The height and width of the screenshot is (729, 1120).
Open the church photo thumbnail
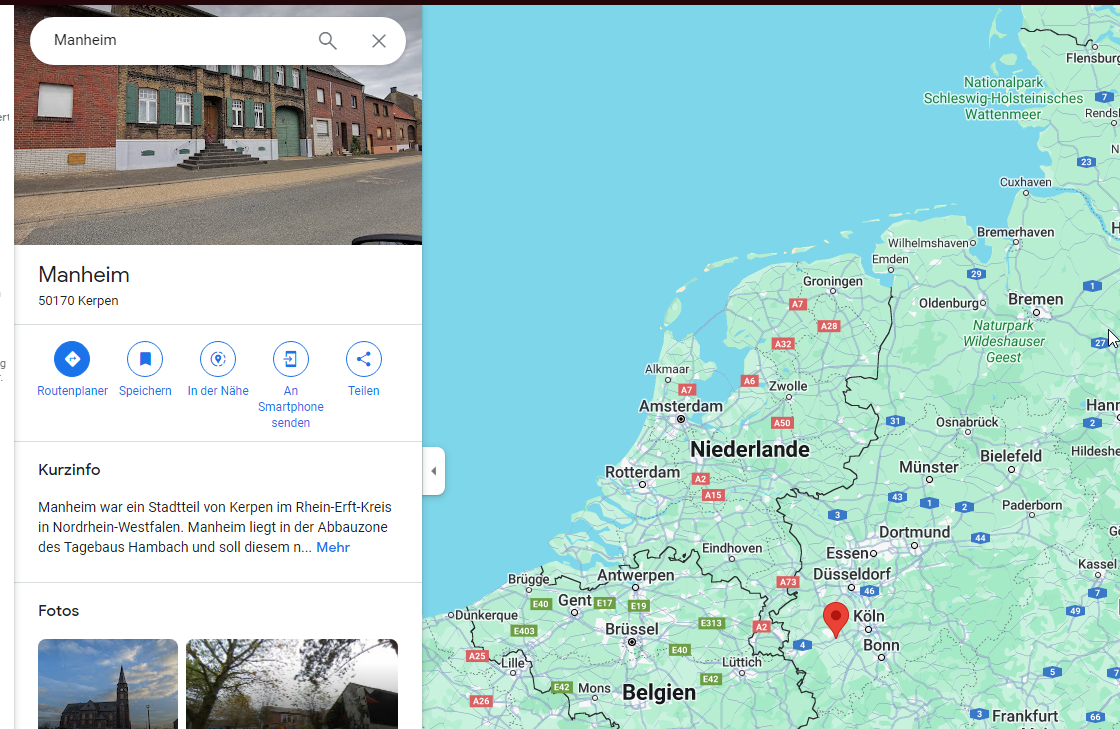tap(108, 684)
